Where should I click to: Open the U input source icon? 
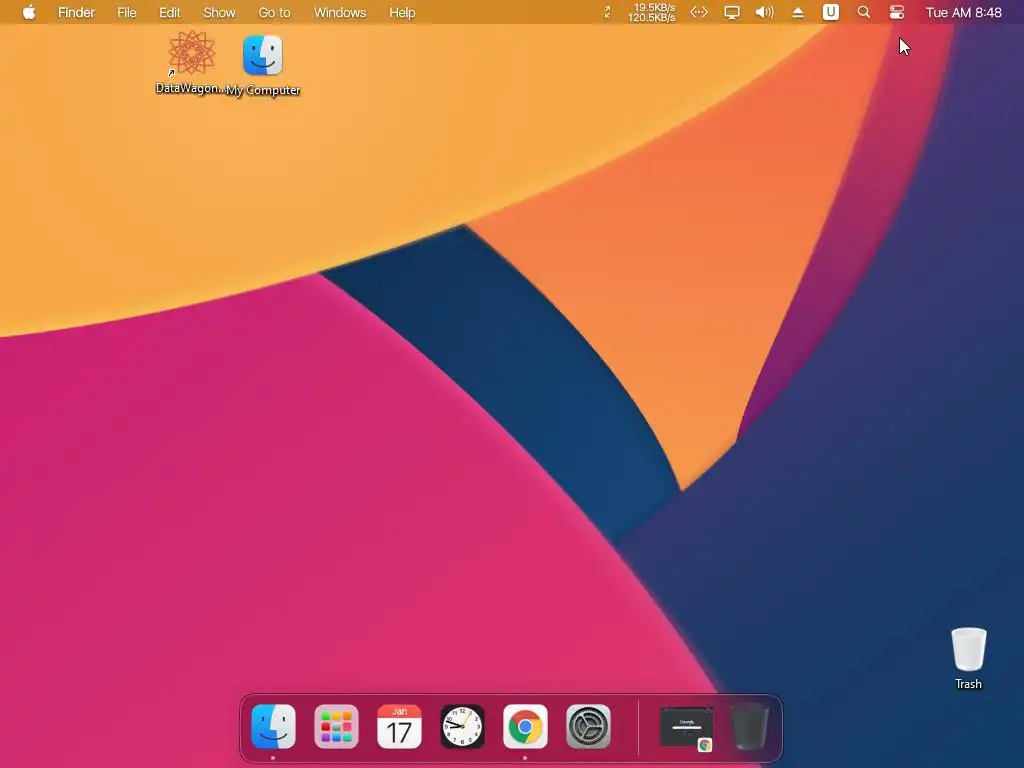click(x=831, y=12)
